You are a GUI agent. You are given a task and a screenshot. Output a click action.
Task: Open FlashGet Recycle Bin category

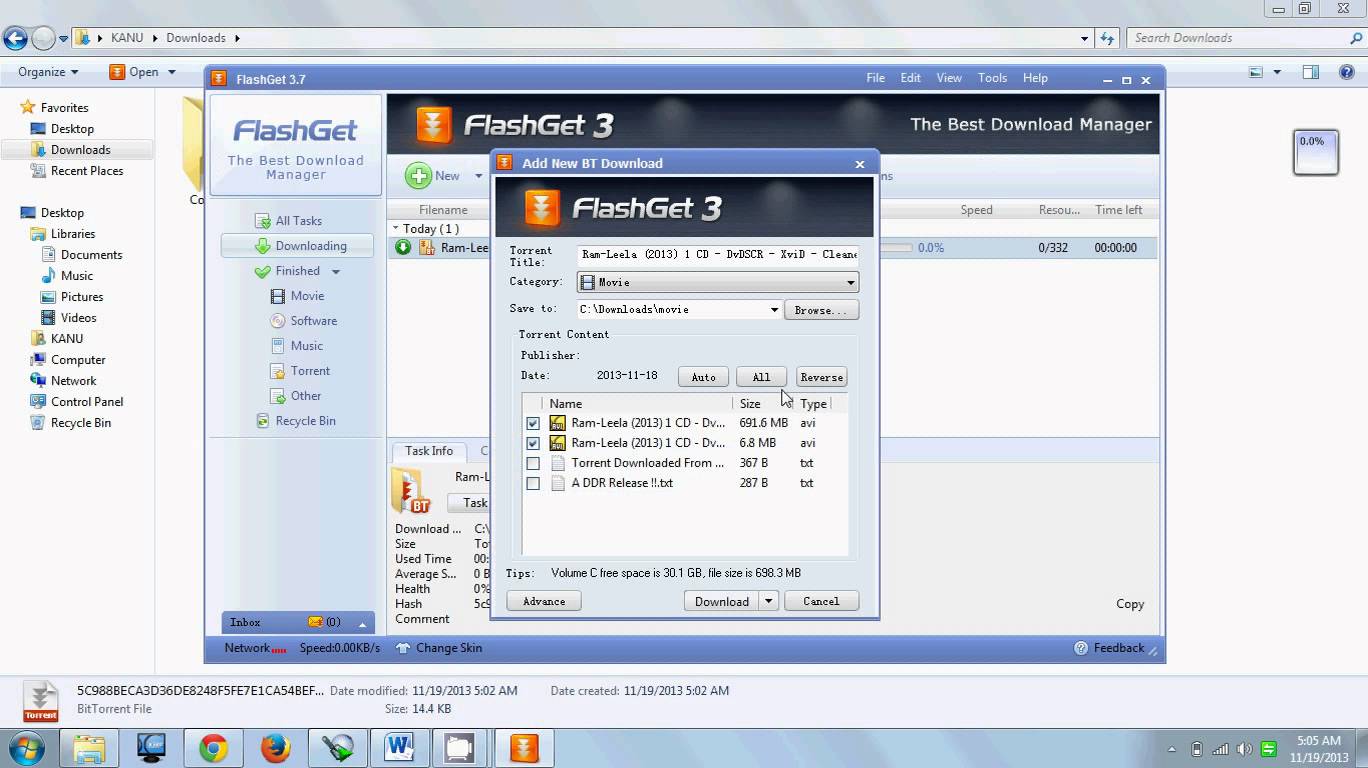pos(296,421)
